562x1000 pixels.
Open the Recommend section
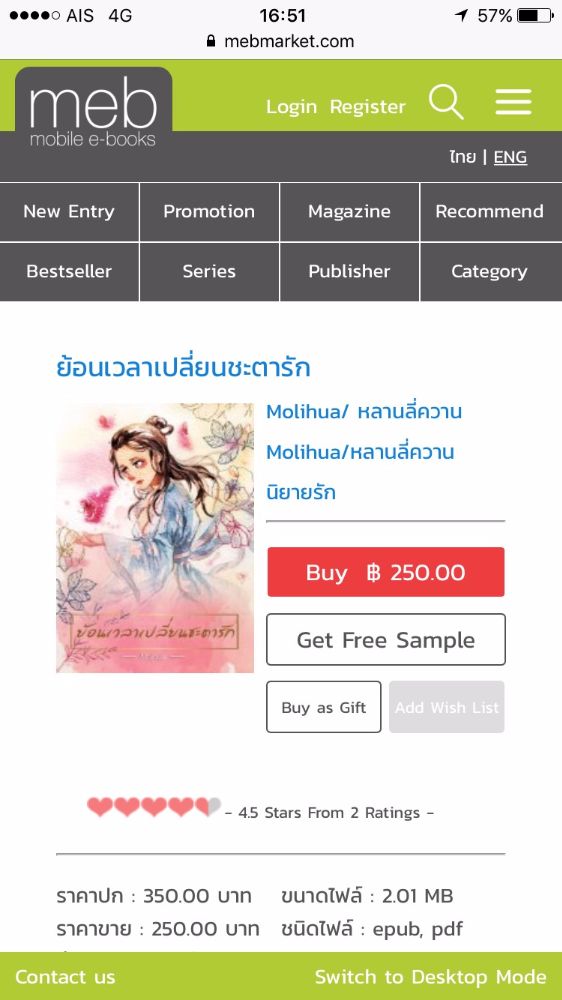click(491, 212)
